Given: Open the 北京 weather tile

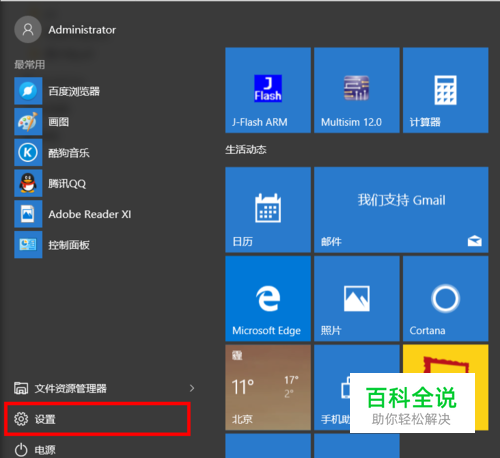Looking at the screenshot, I should 268,387.
